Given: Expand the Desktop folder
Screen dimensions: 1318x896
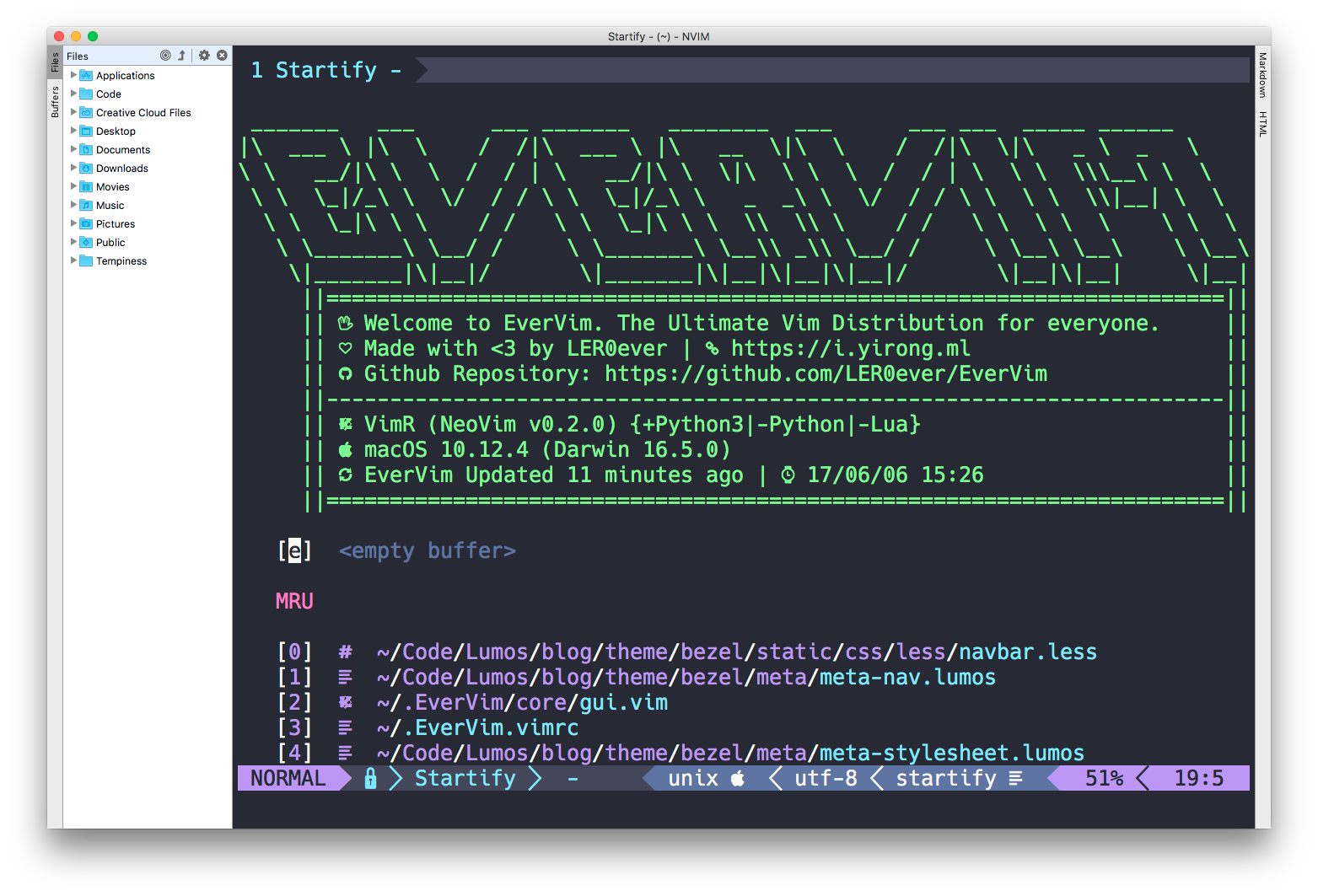Looking at the screenshot, I should (73, 131).
